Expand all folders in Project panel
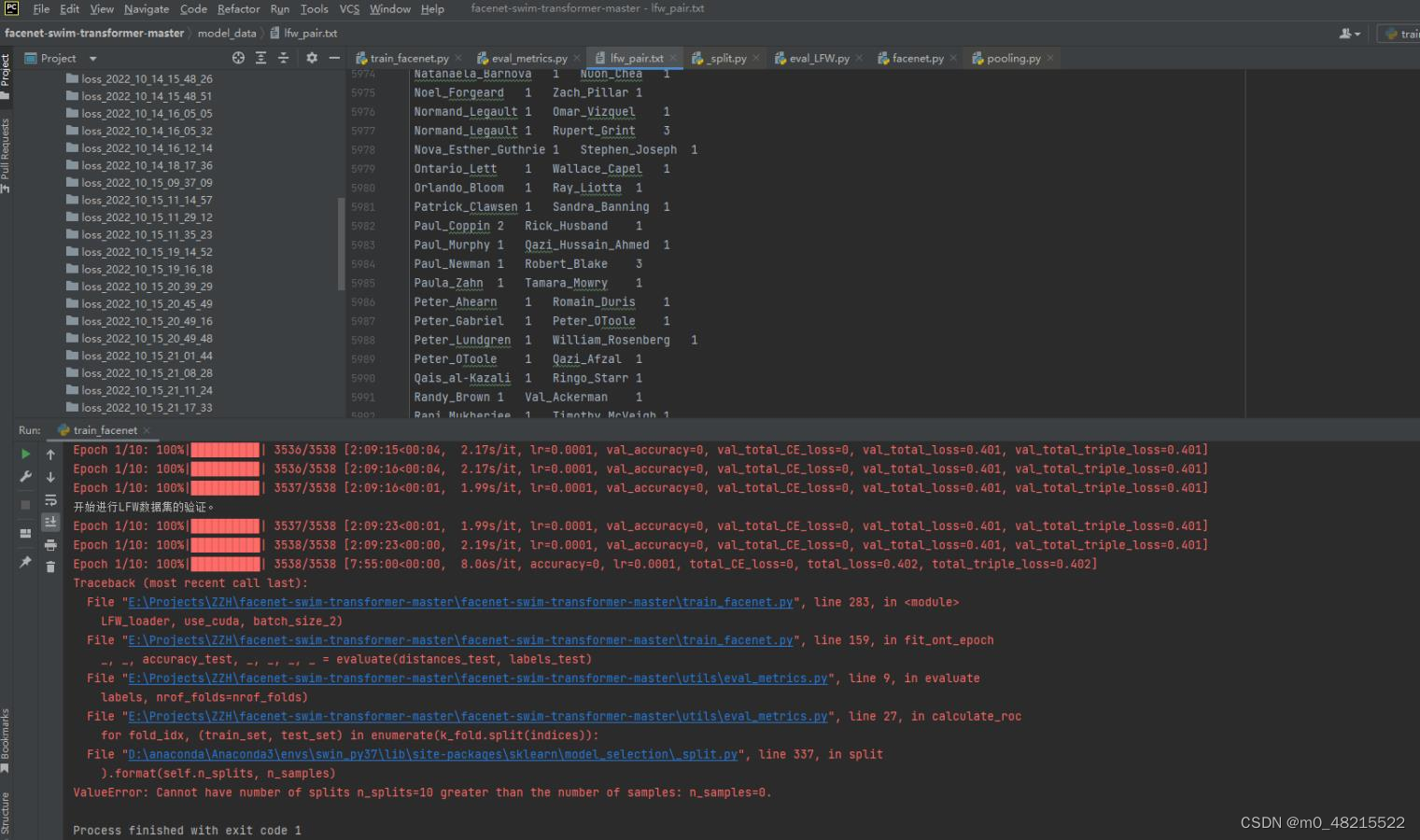Viewport: 1420px width, 840px height. 260,58
